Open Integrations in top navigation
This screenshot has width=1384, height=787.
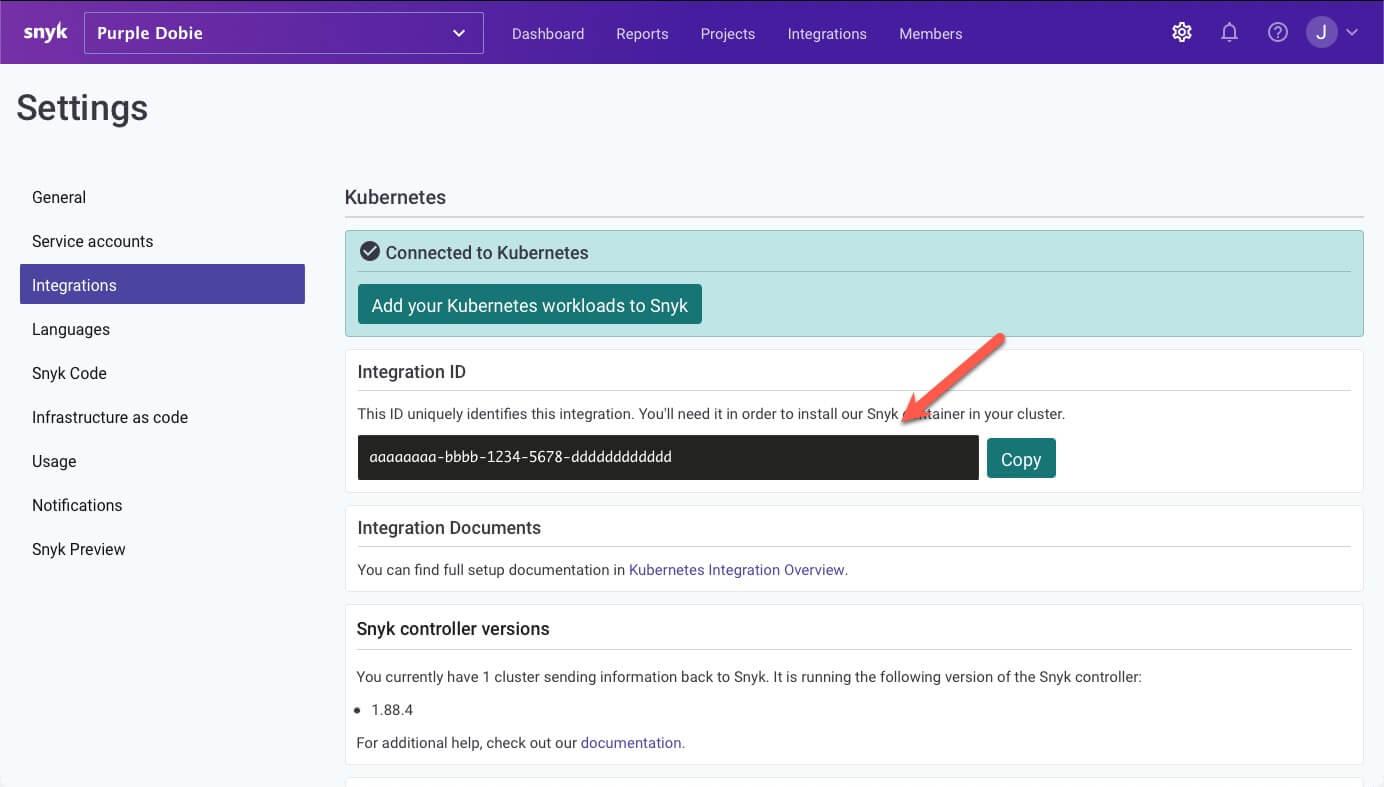827,34
